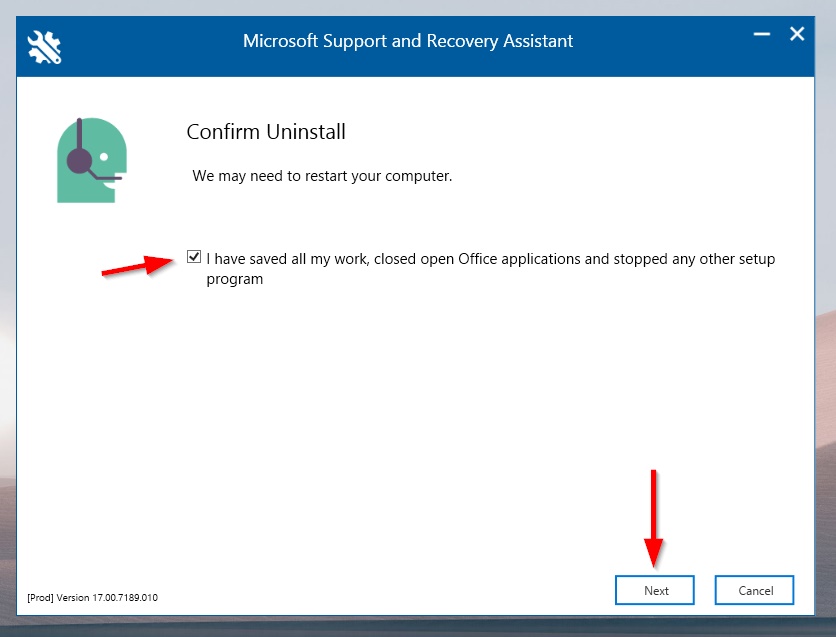Screen dimensions: 836x637
Task: Click the wrench tools app icon
Action: (x=44, y=47)
